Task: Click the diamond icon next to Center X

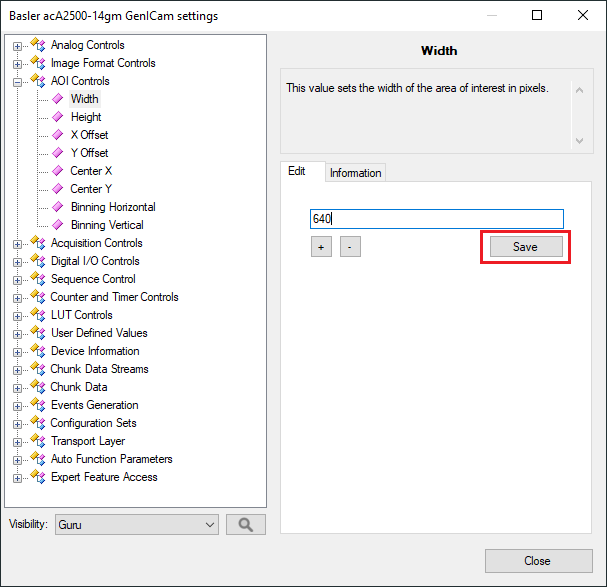Action: click(x=58, y=171)
